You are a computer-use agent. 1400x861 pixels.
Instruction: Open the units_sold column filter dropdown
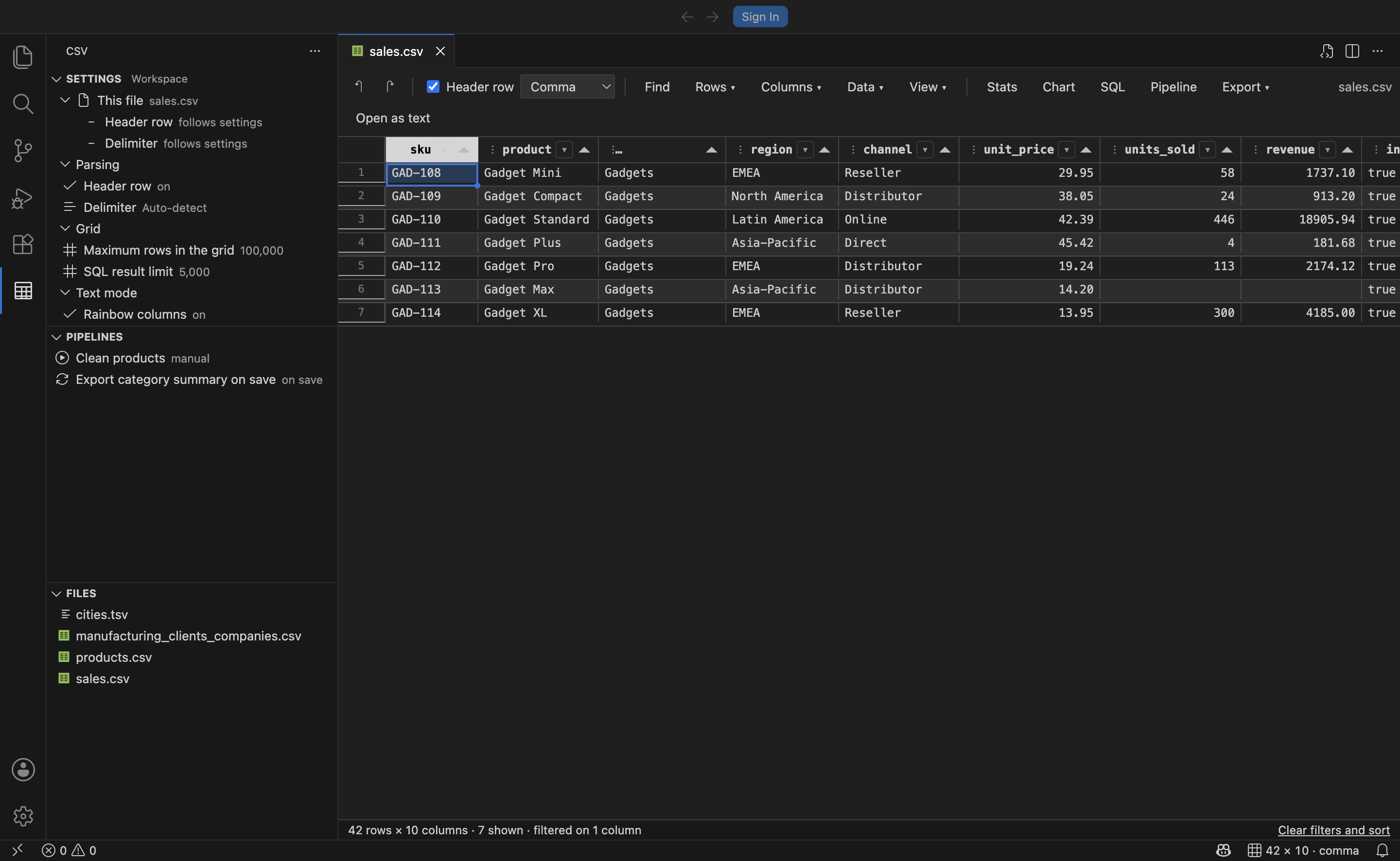coord(1207,150)
